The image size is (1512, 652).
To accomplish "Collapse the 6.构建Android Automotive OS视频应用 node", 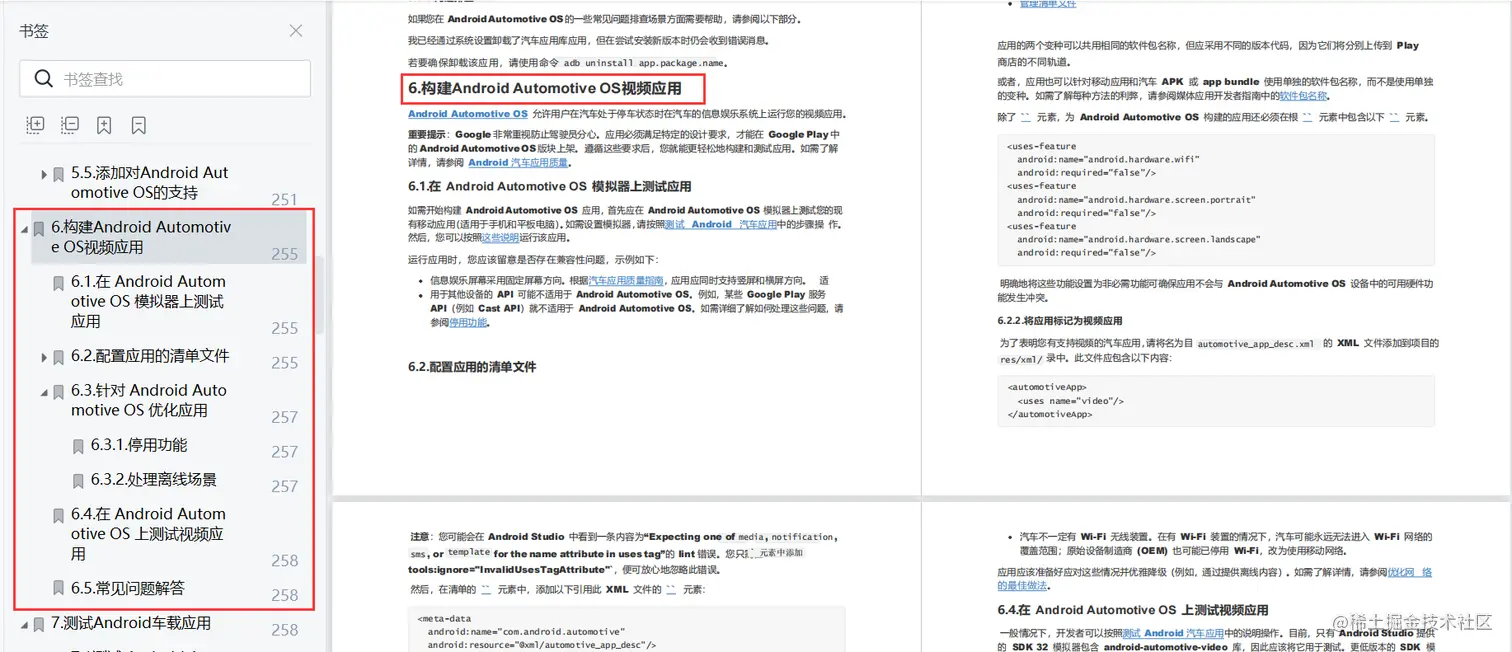I will click(x=25, y=229).
